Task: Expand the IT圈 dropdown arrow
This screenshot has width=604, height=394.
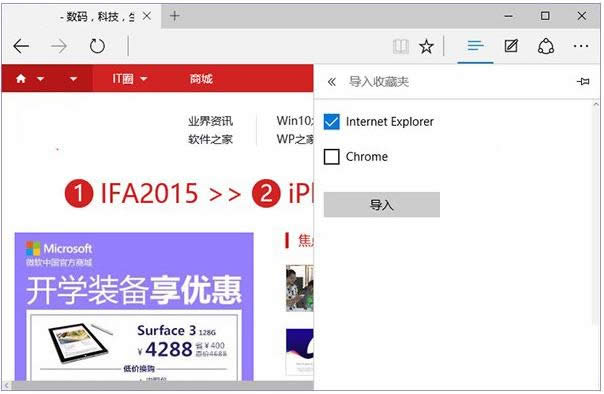Action: 144,79
